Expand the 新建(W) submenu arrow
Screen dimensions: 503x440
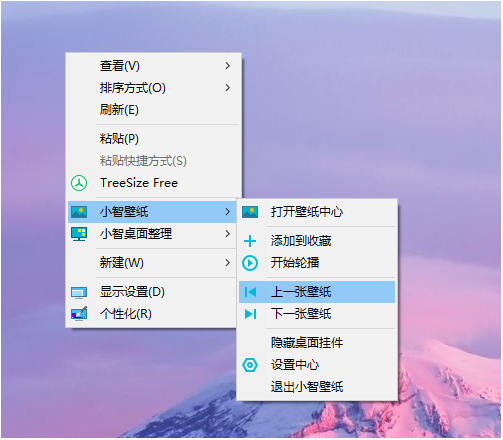tap(228, 263)
